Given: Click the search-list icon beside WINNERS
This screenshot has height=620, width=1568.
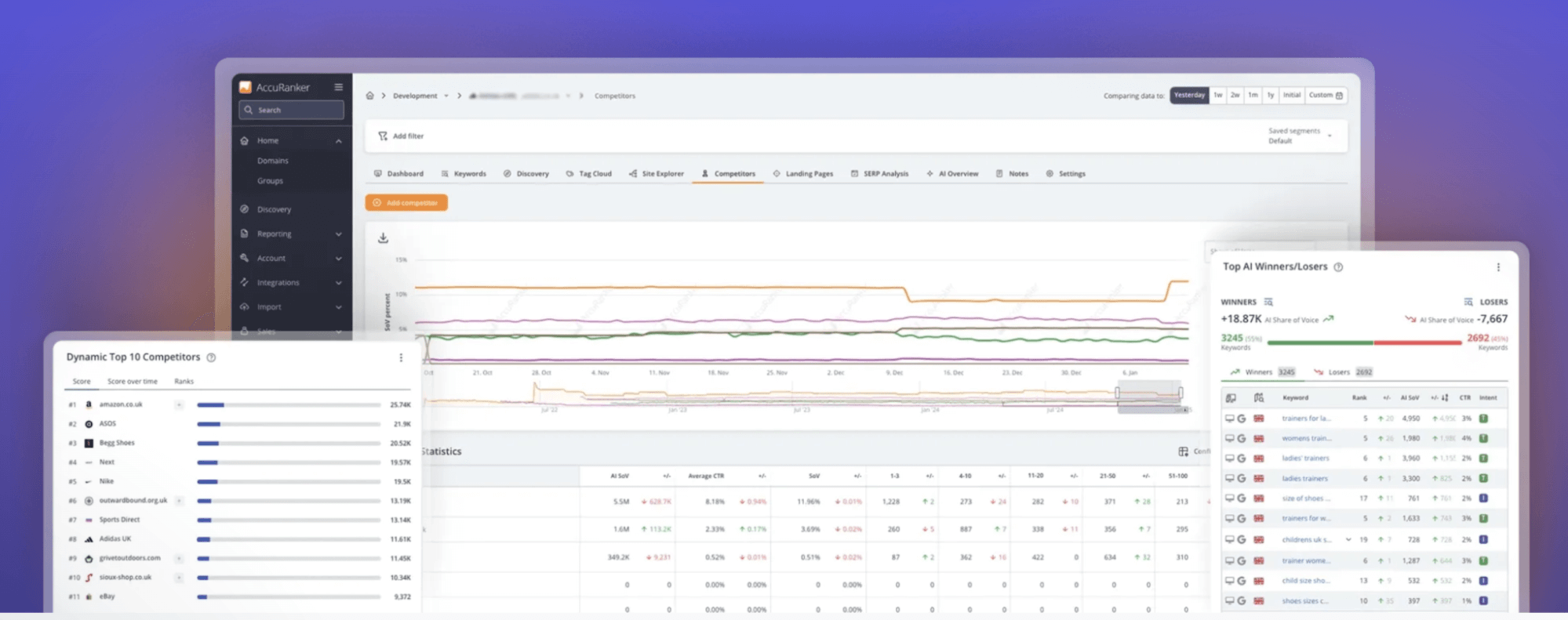Looking at the screenshot, I should (x=1268, y=302).
